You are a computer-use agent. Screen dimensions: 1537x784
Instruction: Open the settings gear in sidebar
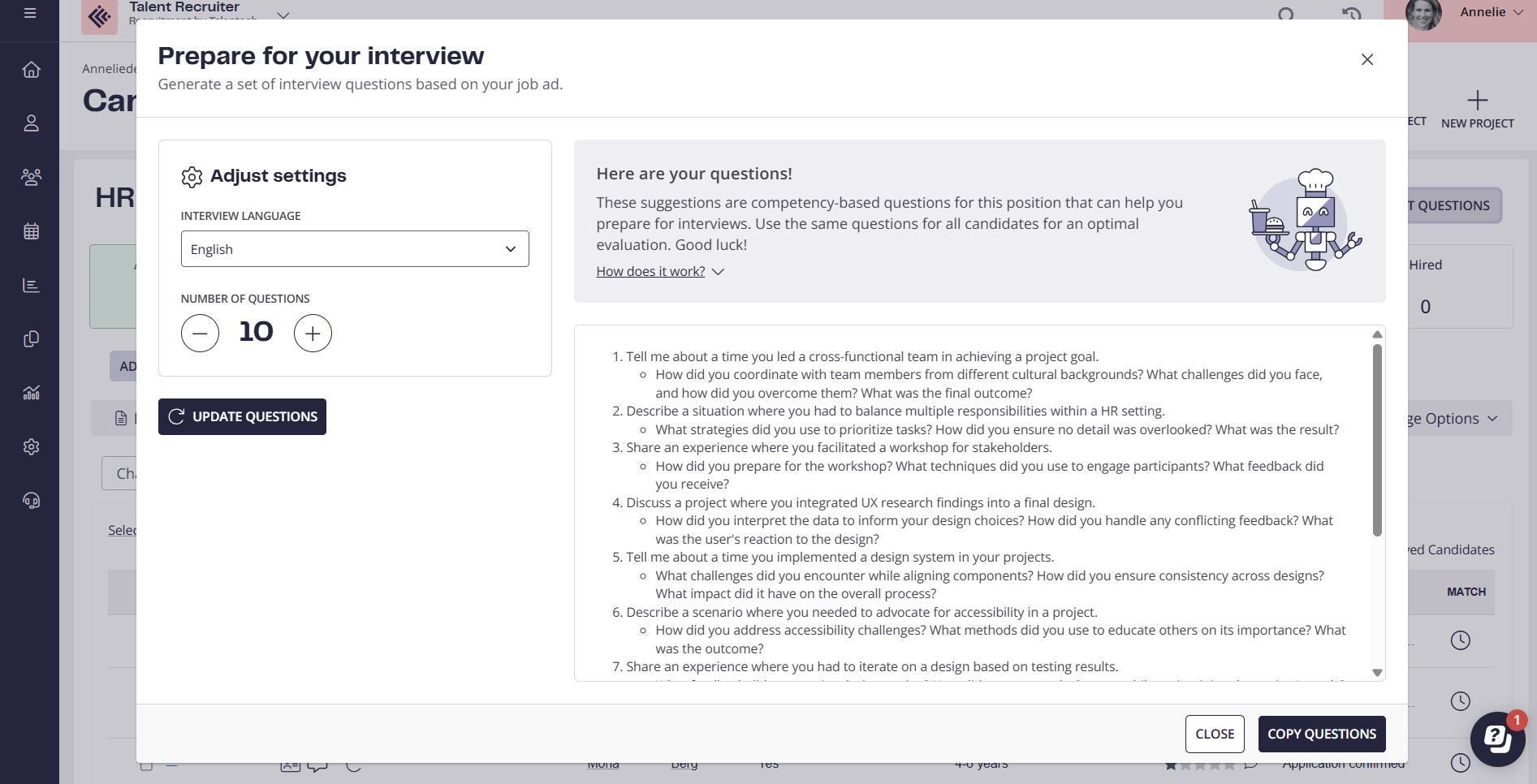click(31, 446)
